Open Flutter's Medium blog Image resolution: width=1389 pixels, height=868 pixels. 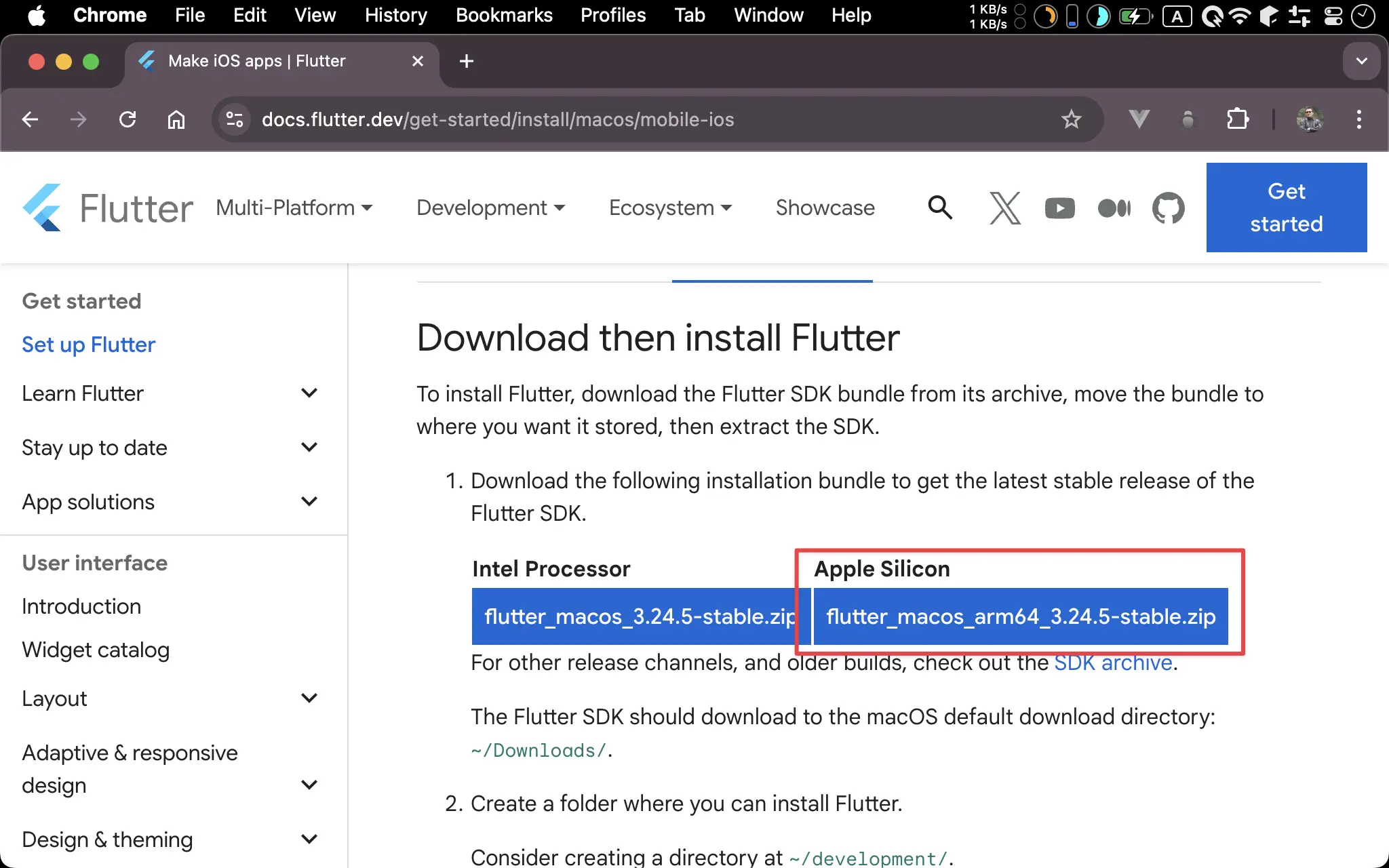pyautogui.click(x=1114, y=208)
